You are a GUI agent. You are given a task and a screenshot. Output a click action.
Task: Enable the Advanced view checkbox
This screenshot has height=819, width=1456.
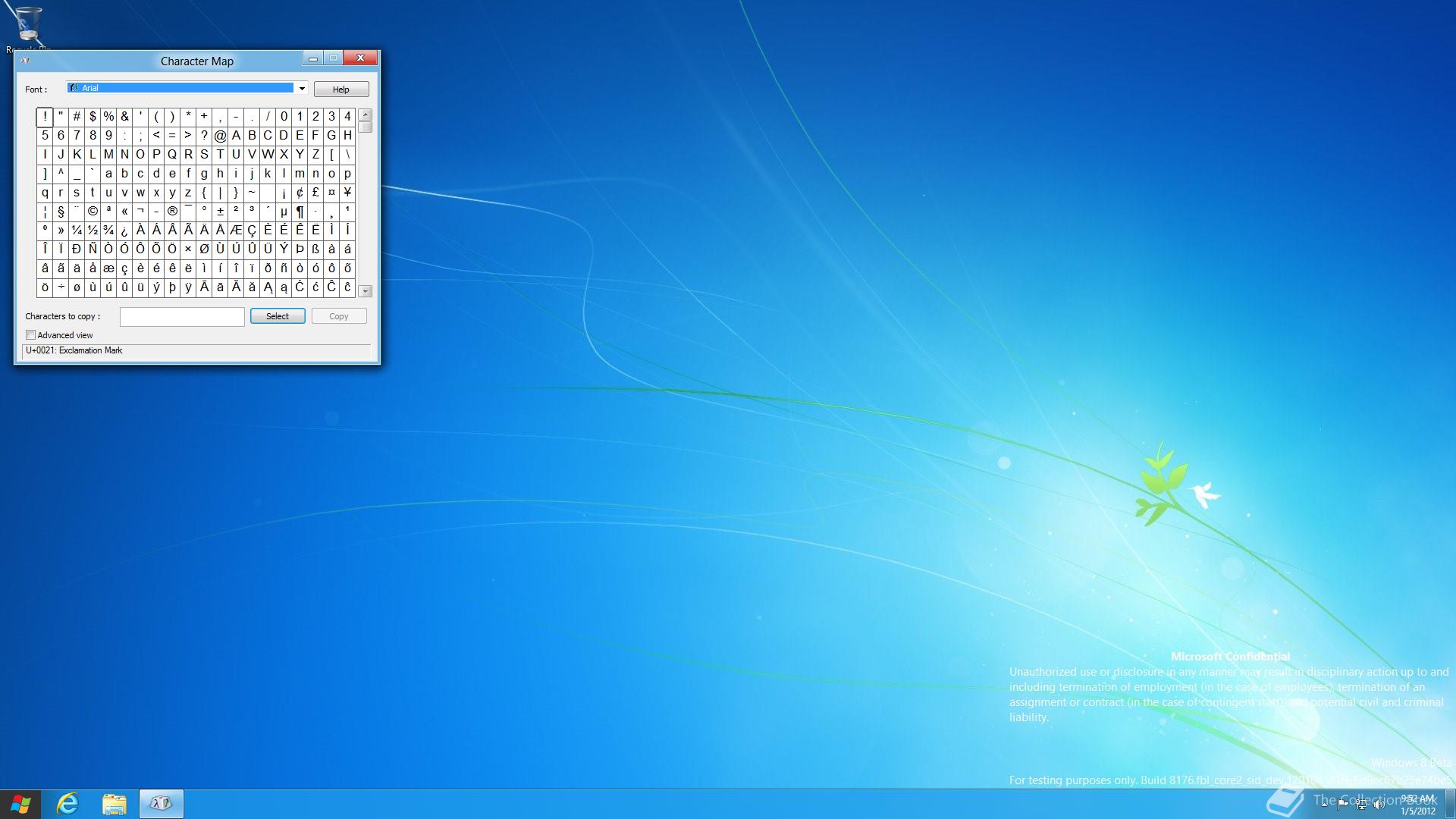pos(31,335)
